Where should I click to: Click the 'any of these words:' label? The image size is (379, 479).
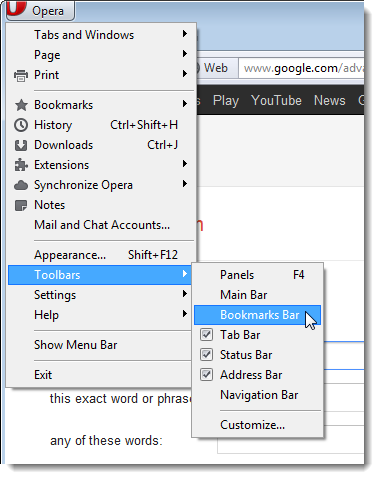click(x=106, y=441)
